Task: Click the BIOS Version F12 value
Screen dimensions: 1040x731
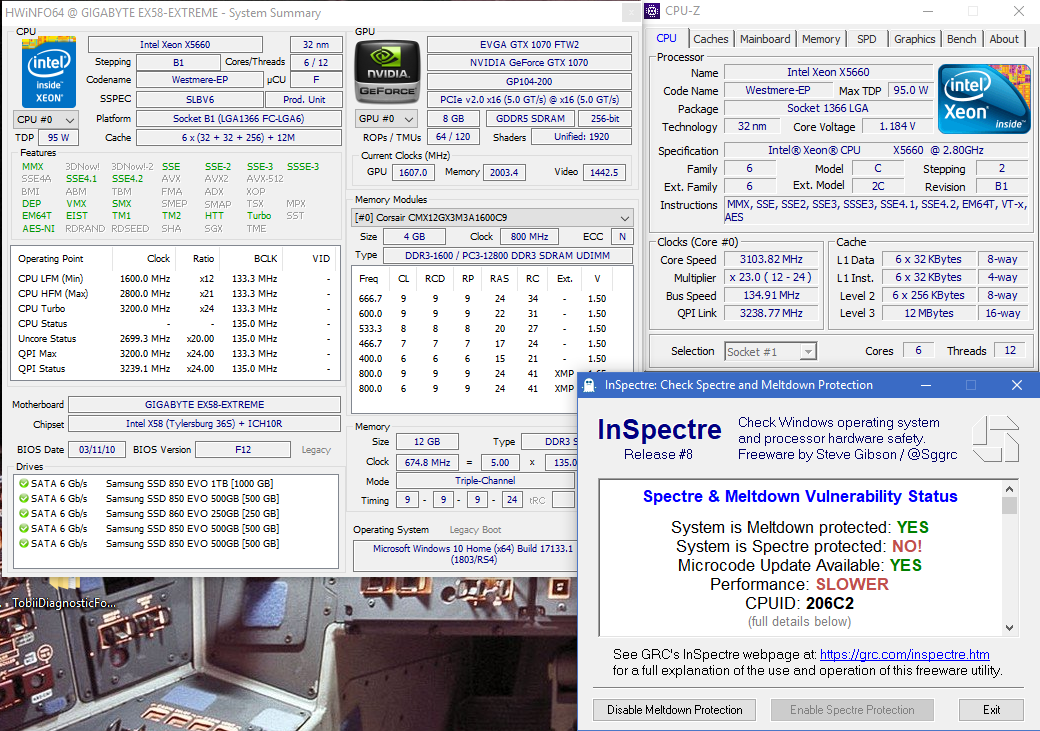Action: click(x=243, y=450)
